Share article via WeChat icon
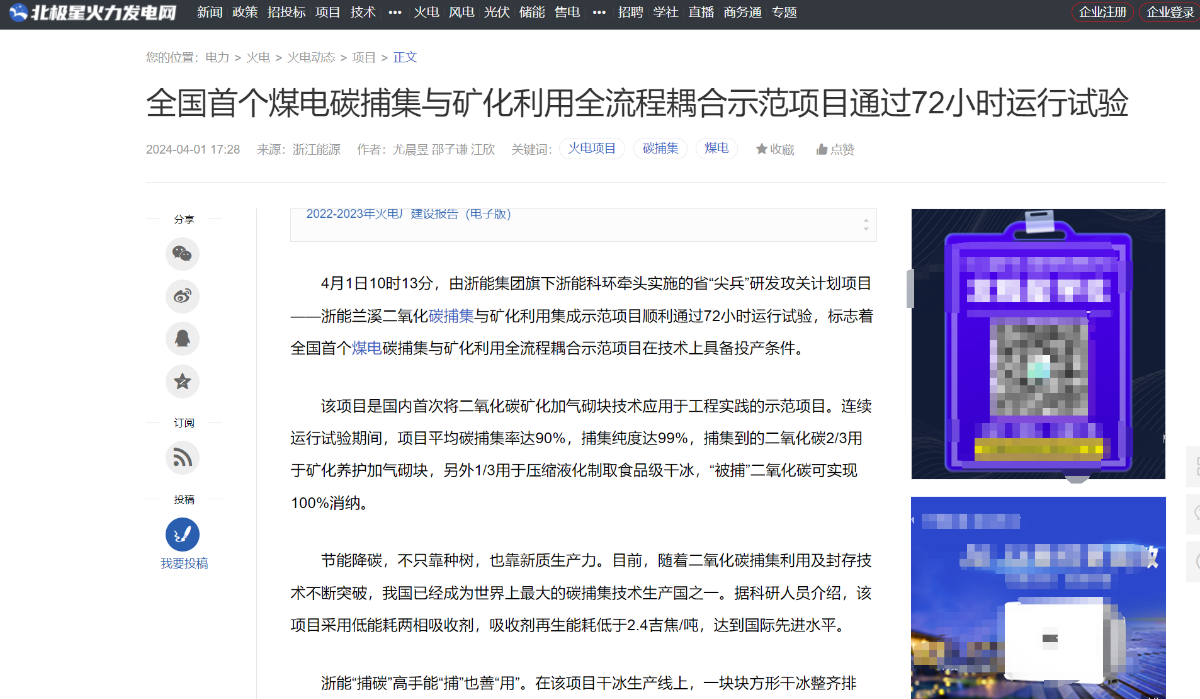The image size is (1200, 699). pyautogui.click(x=182, y=254)
